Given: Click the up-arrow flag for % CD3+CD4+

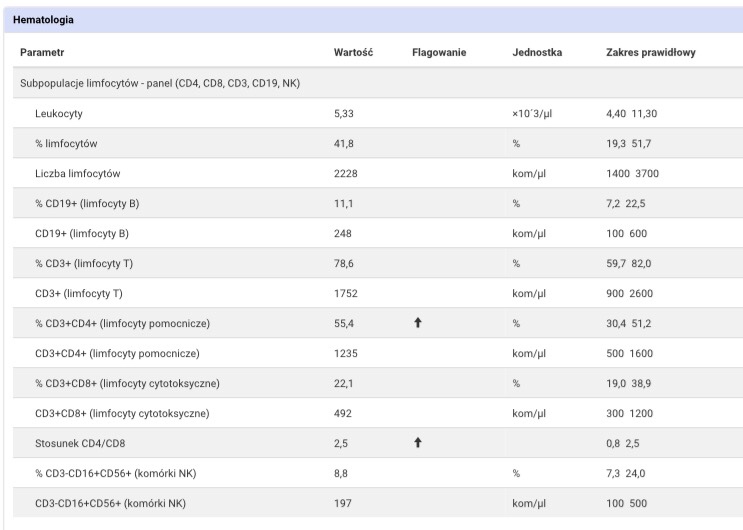Looking at the screenshot, I should click(x=417, y=323).
